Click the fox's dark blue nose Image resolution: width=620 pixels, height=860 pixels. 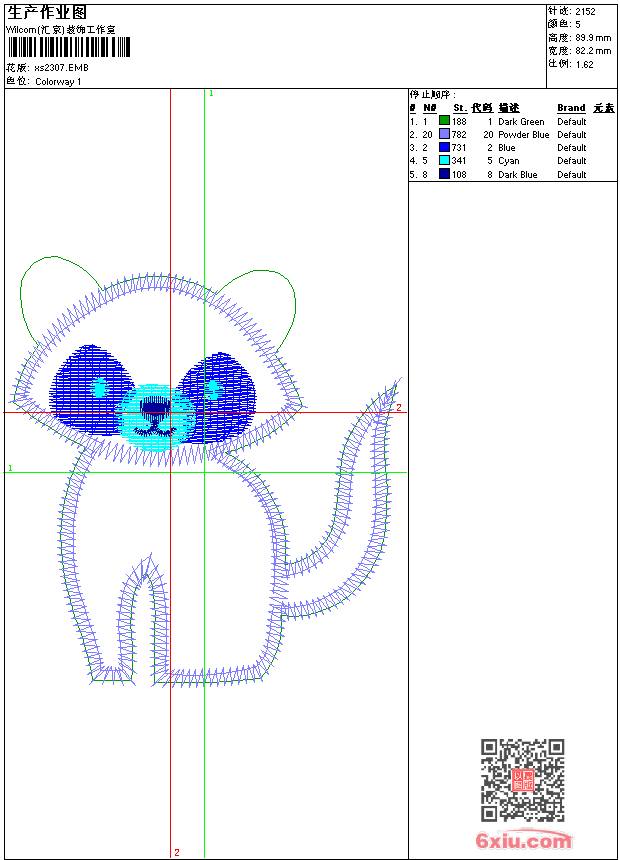(x=155, y=407)
